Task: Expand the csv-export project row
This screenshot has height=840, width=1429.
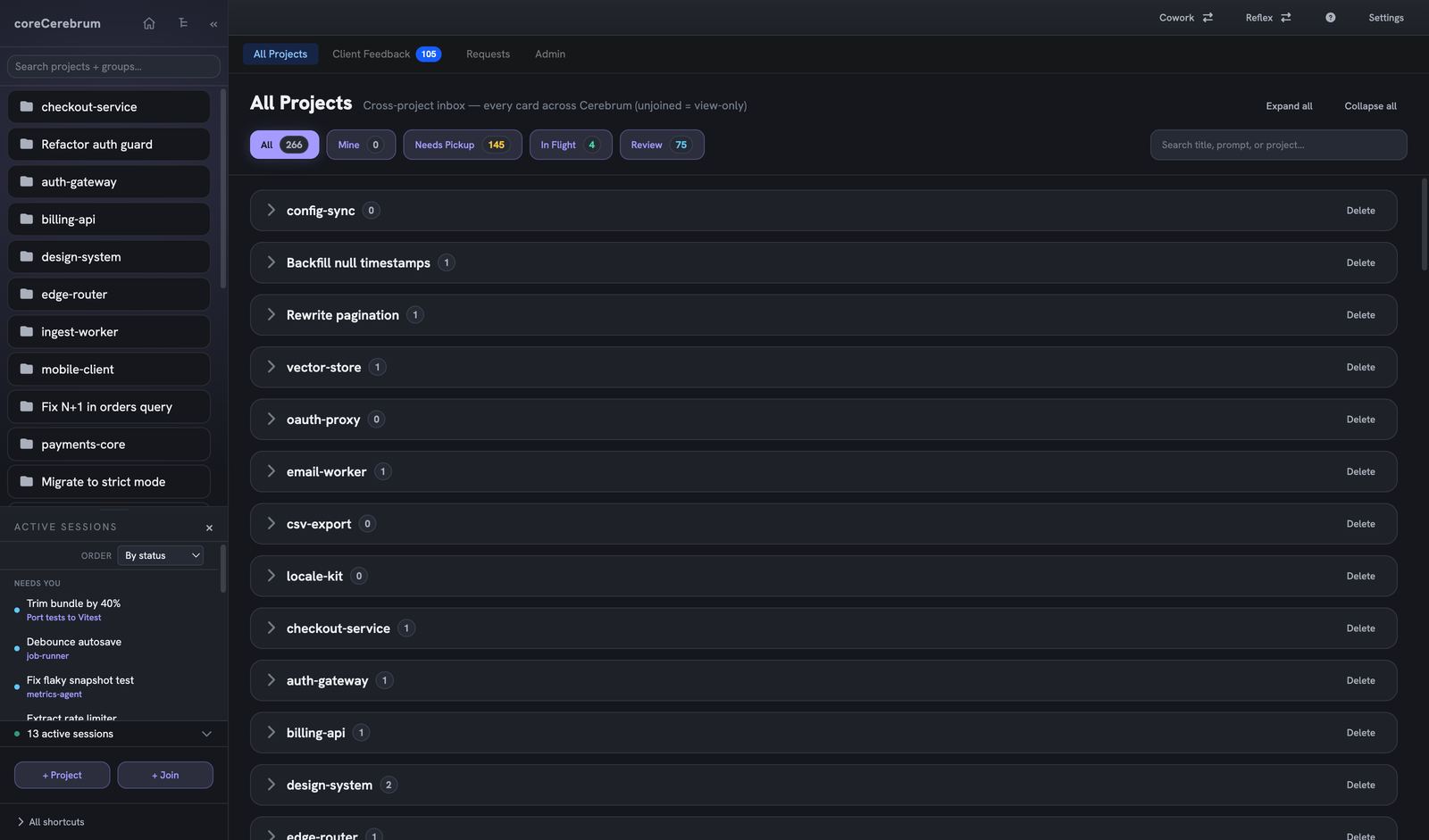Action: tap(271, 523)
